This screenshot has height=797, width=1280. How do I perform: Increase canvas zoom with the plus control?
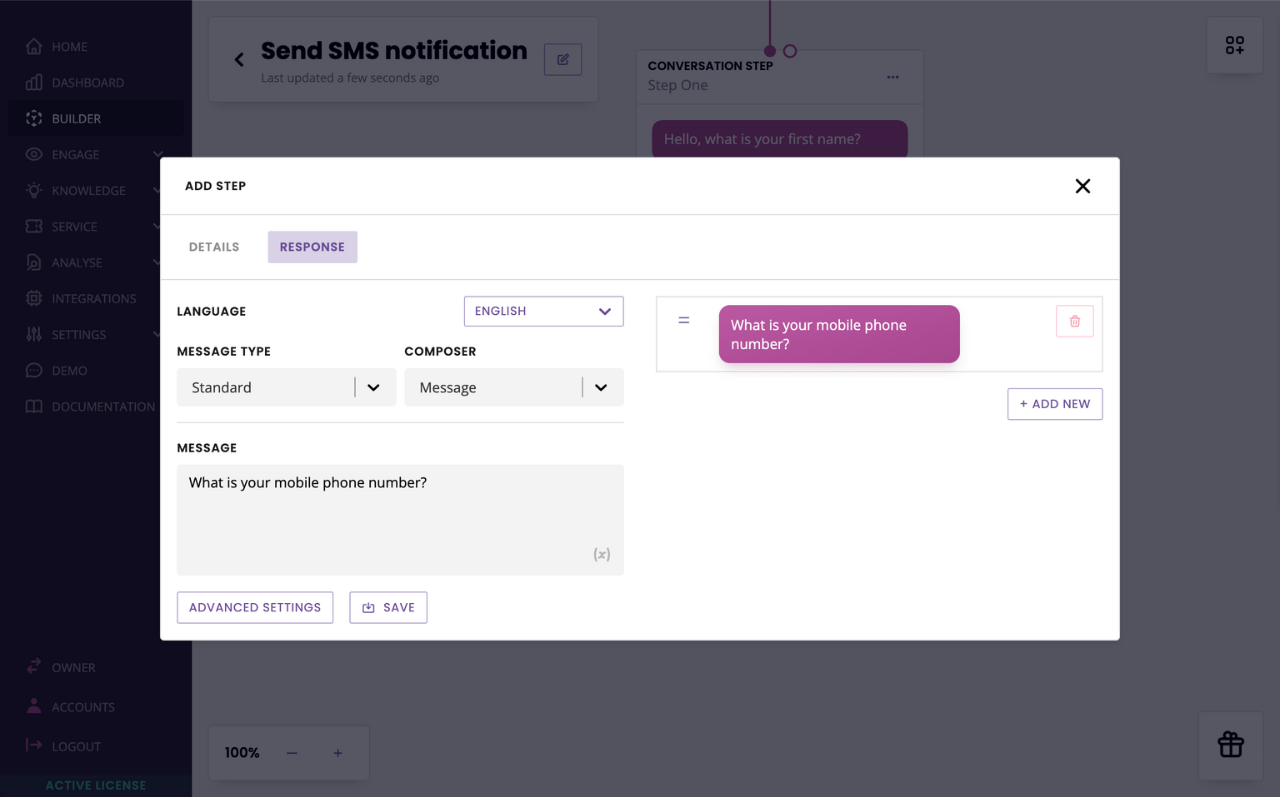click(x=337, y=752)
